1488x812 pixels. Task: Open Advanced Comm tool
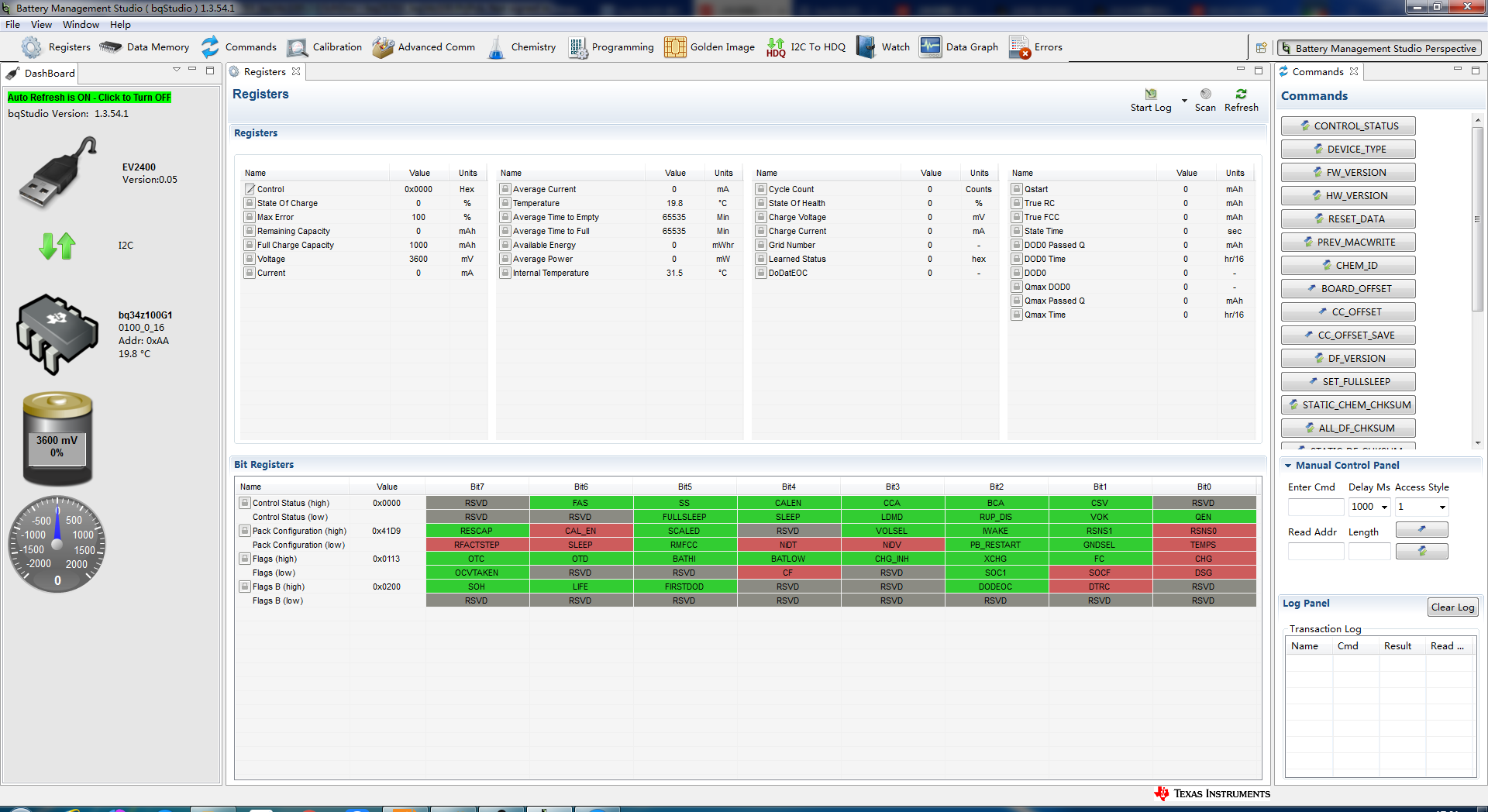click(x=423, y=47)
